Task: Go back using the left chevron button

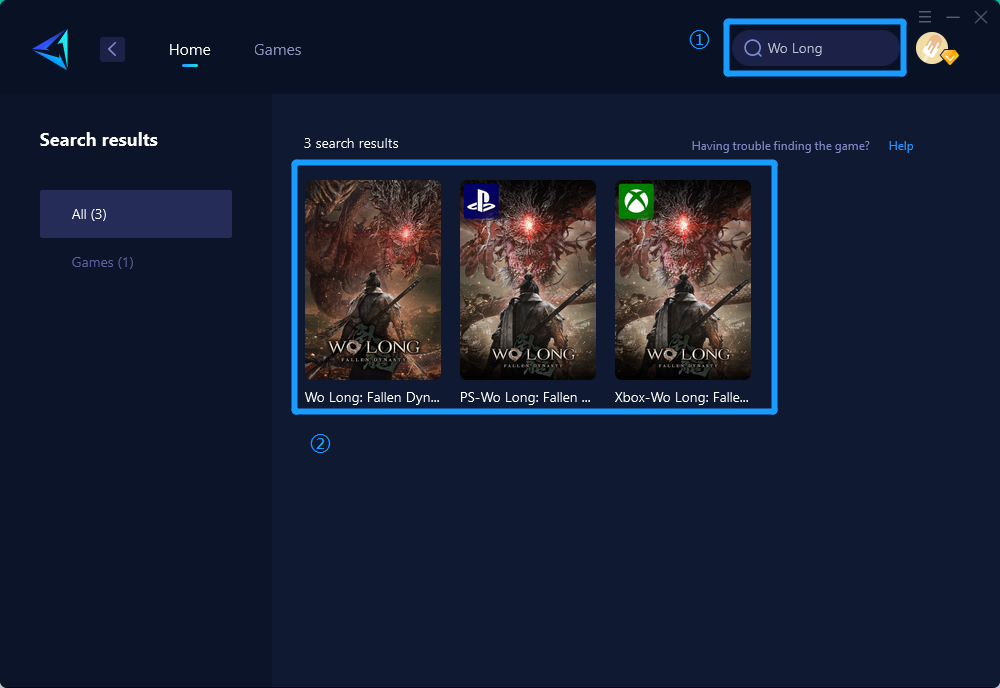Action: pyautogui.click(x=112, y=49)
